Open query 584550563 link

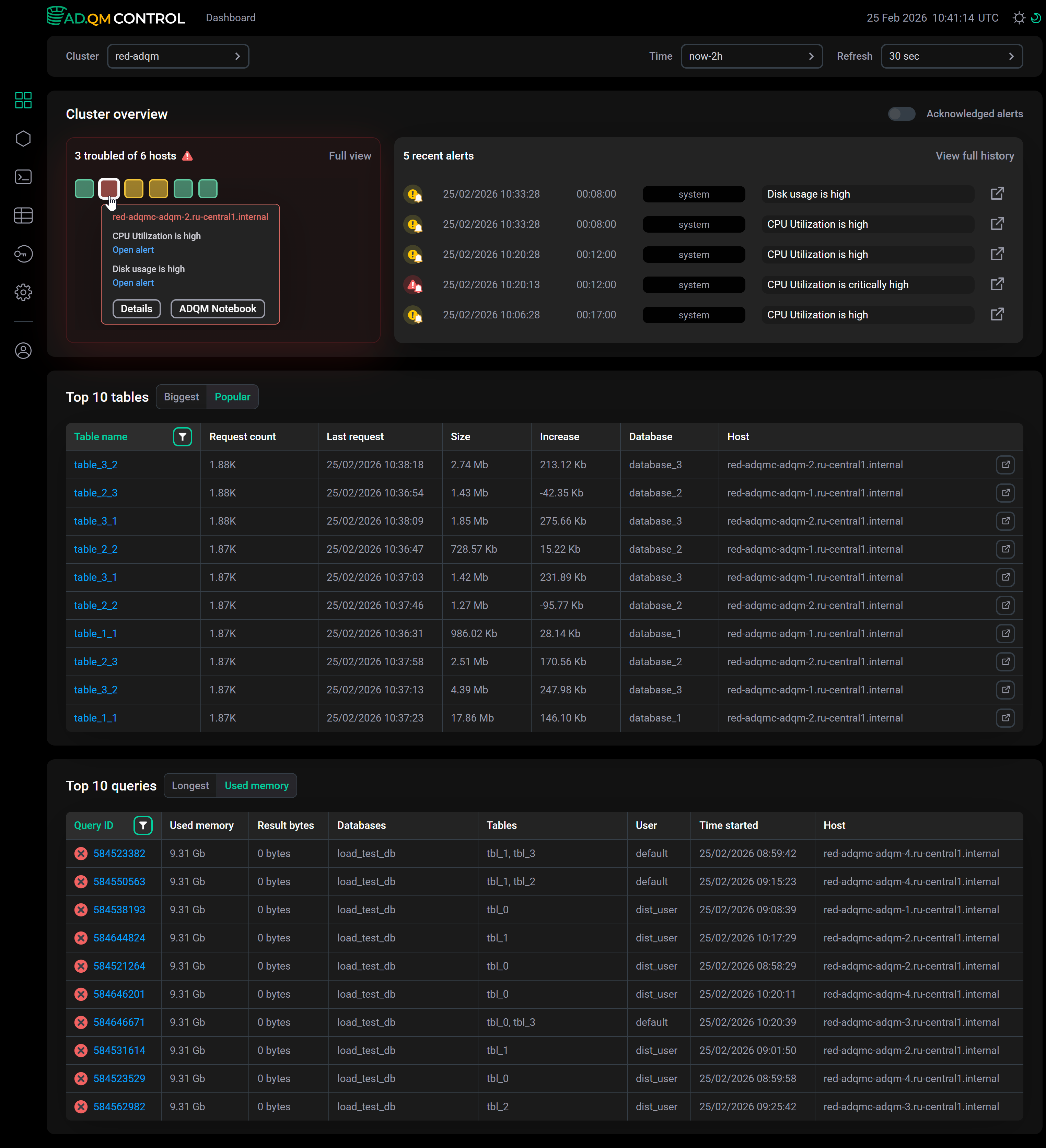pyautogui.click(x=119, y=881)
